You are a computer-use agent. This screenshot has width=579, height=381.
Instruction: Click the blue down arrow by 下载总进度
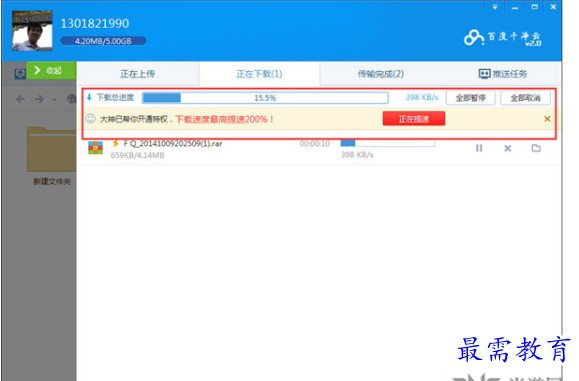point(89,97)
